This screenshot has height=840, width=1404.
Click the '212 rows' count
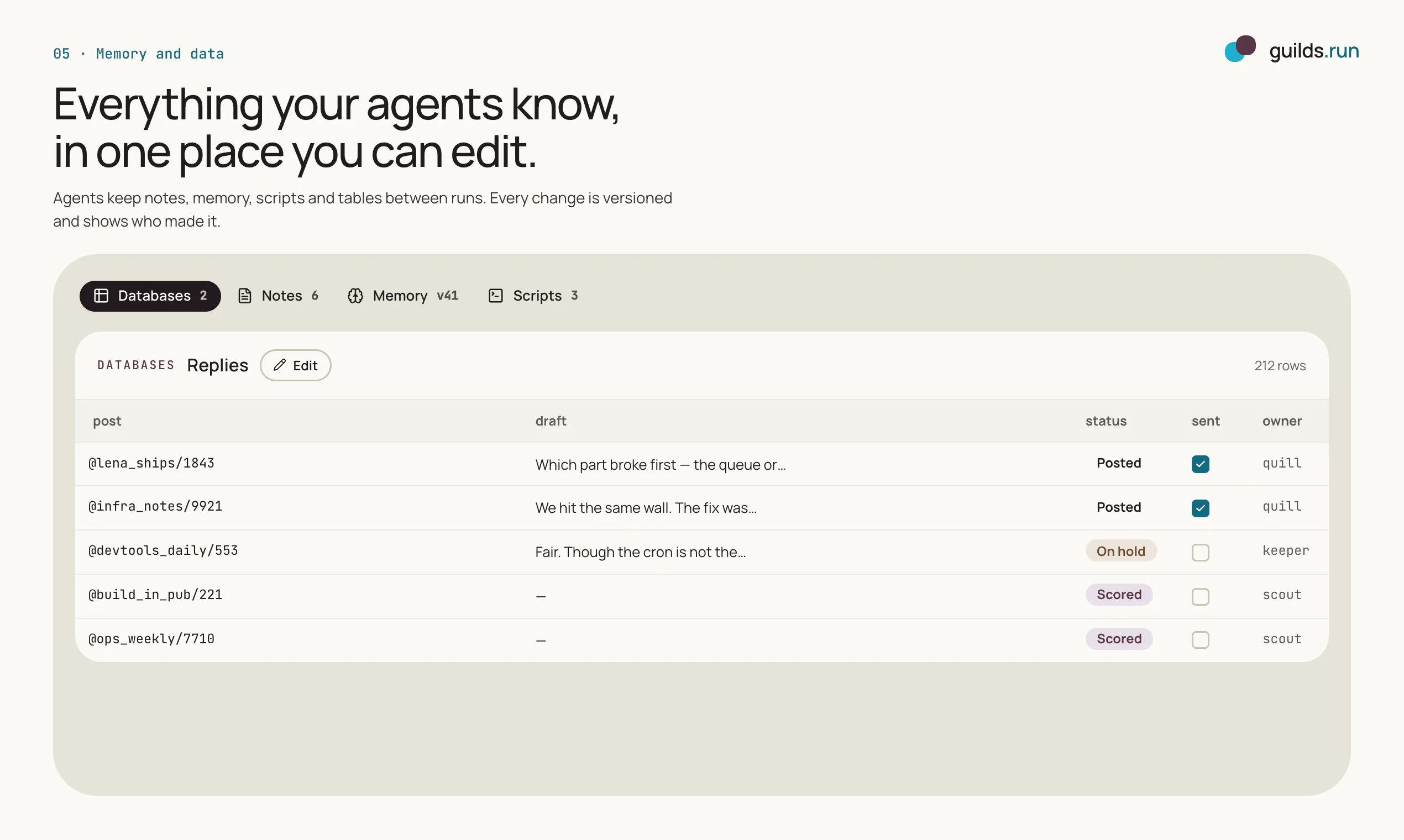click(1280, 366)
